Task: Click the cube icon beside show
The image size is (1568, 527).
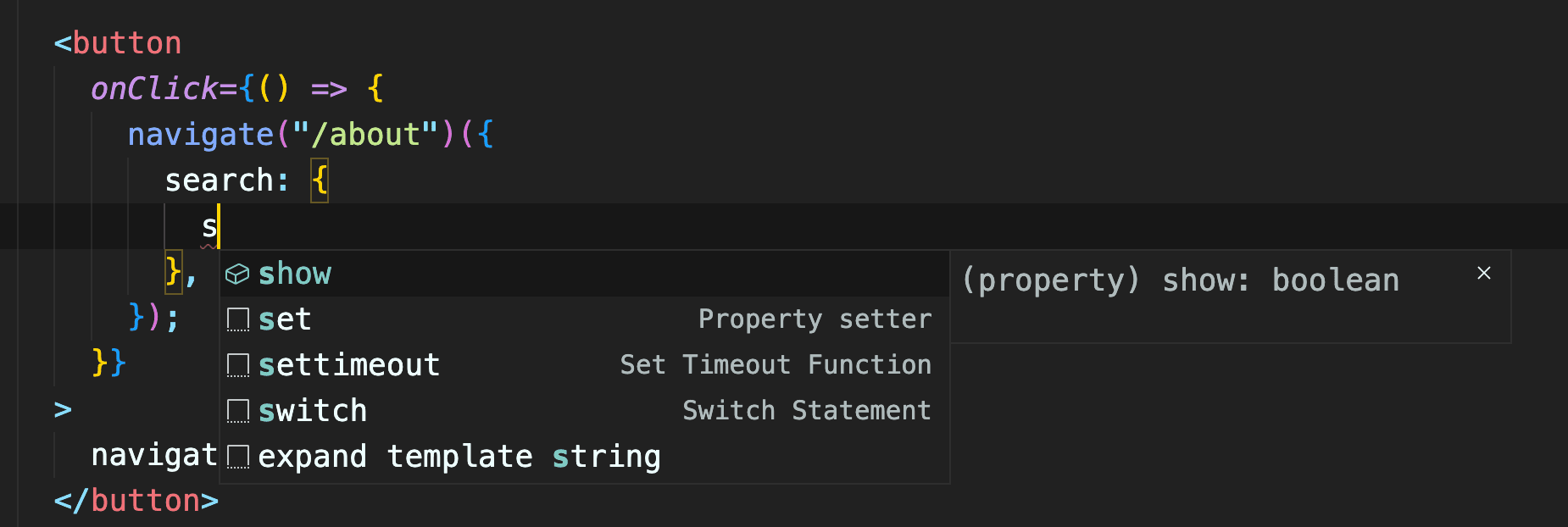Action: coord(237,274)
